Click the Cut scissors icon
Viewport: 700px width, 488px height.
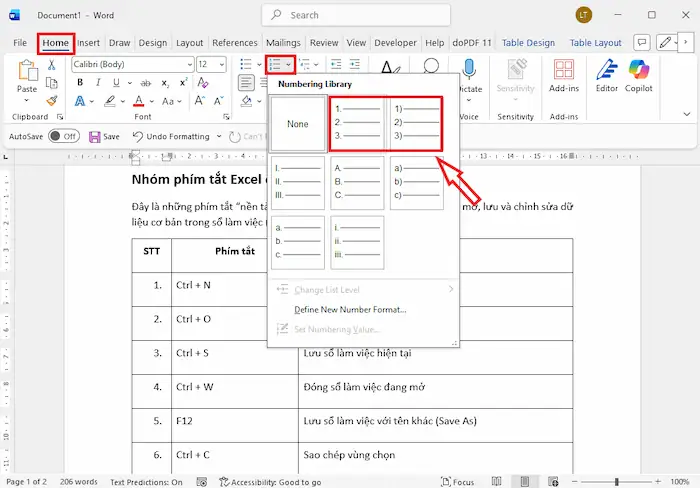(52, 64)
